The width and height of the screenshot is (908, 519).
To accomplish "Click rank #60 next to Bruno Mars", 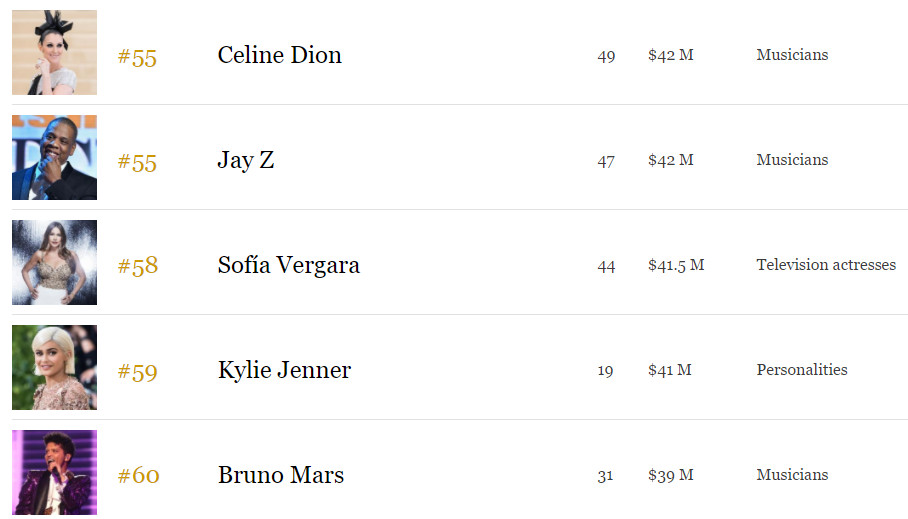I will tap(138, 476).
